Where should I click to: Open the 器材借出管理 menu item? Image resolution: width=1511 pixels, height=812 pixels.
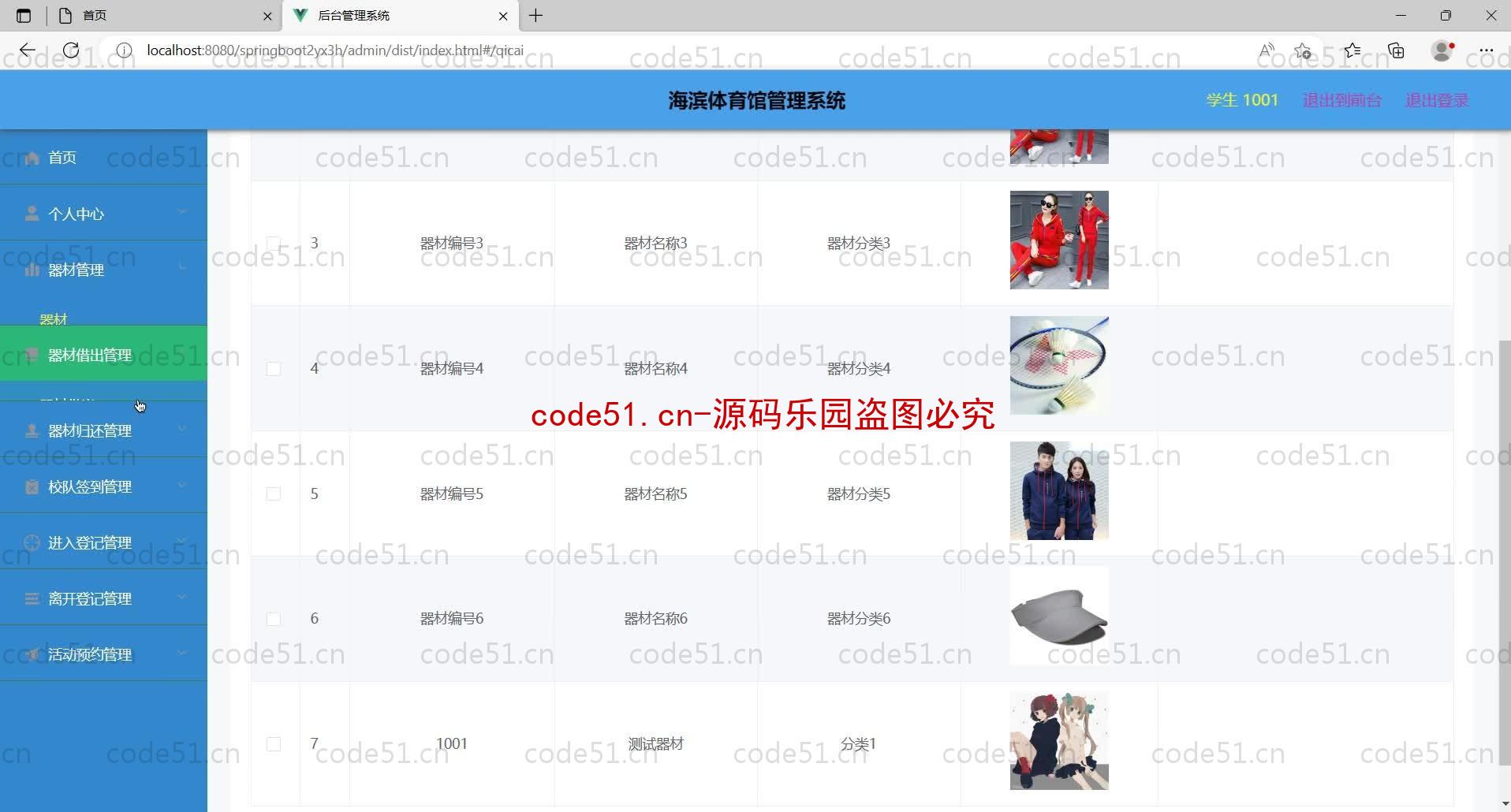pos(103,354)
